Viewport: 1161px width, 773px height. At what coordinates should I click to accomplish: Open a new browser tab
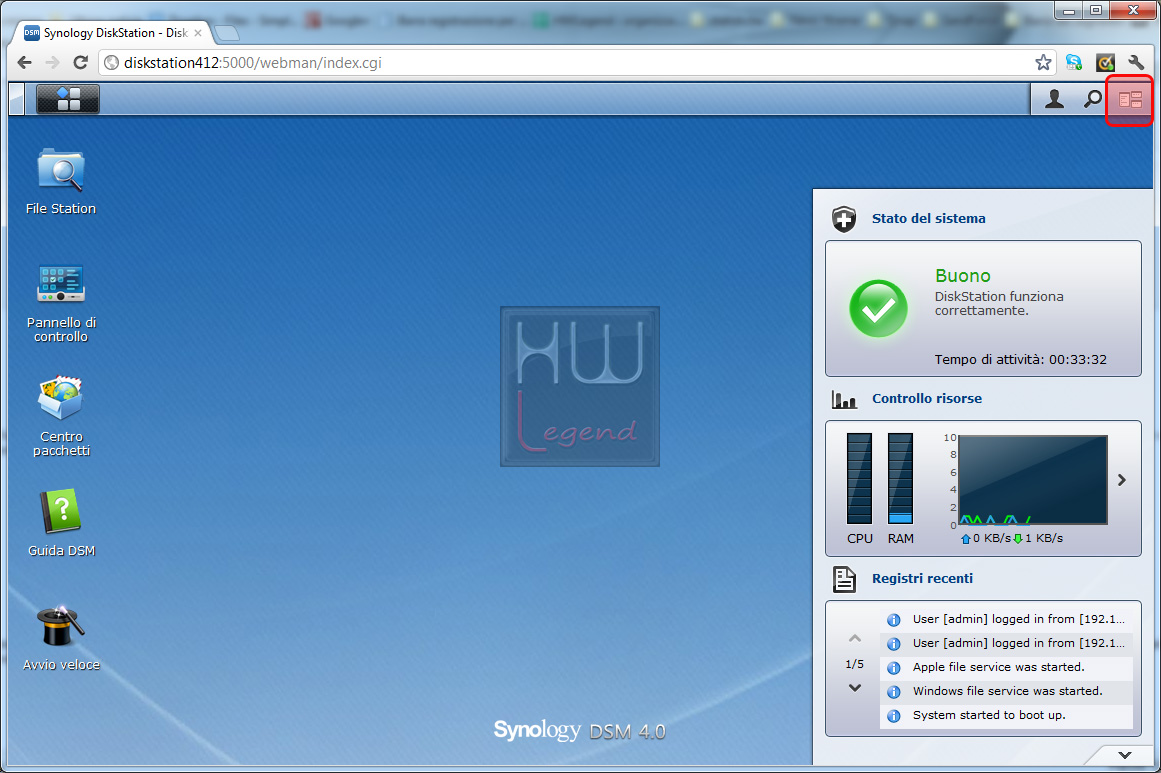point(227,33)
